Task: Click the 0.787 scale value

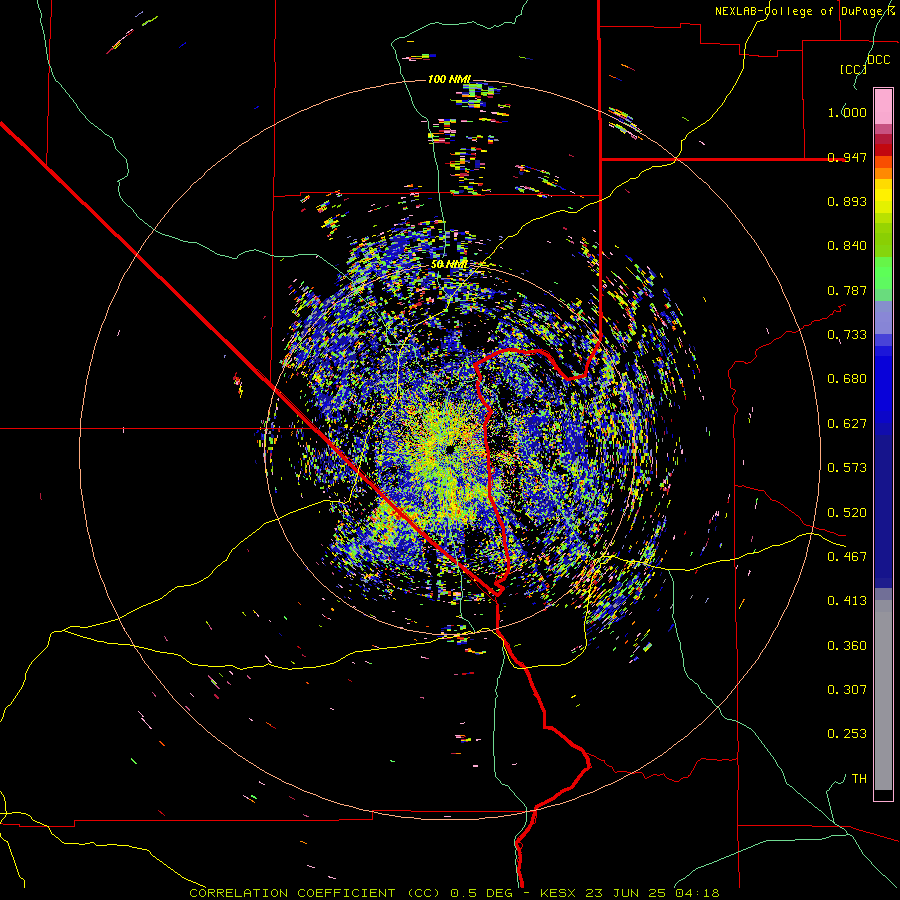Action: pyautogui.click(x=847, y=290)
